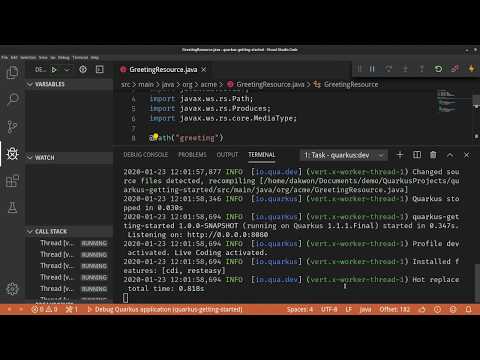Click 'UTF-8' encoding in status bar
Screen dimensions: 480x360
(x=329, y=309)
